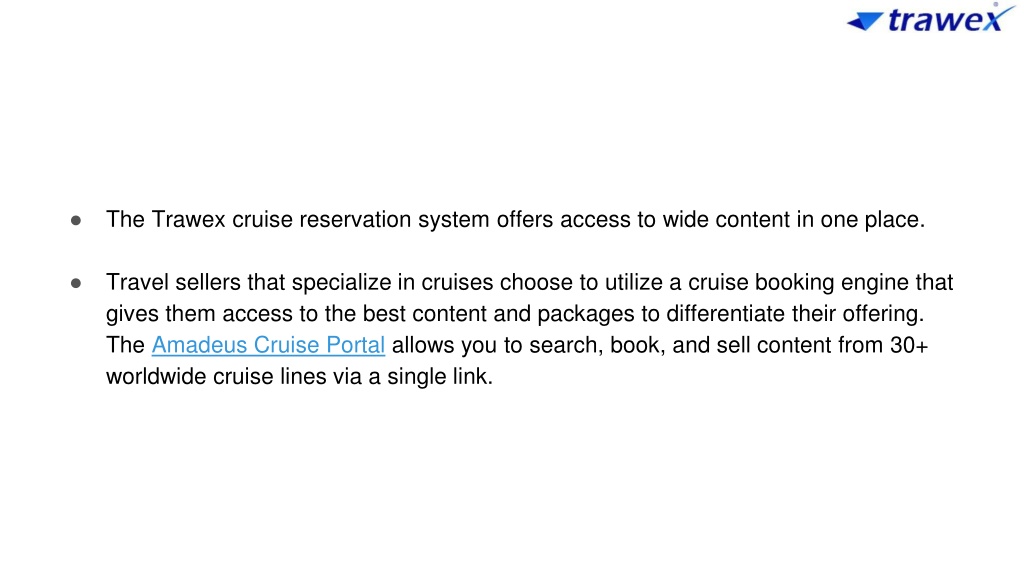Click the word "Trawex" in first bullet
The image size is (1024, 576).
tap(188, 219)
